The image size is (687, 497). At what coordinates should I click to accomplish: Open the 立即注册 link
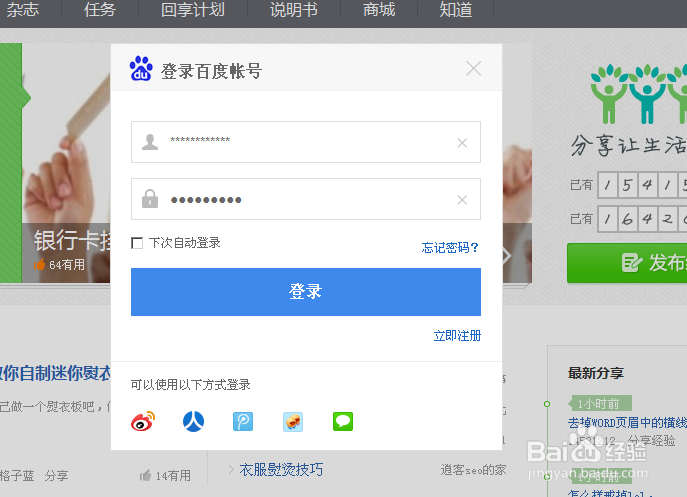click(x=457, y=336)
